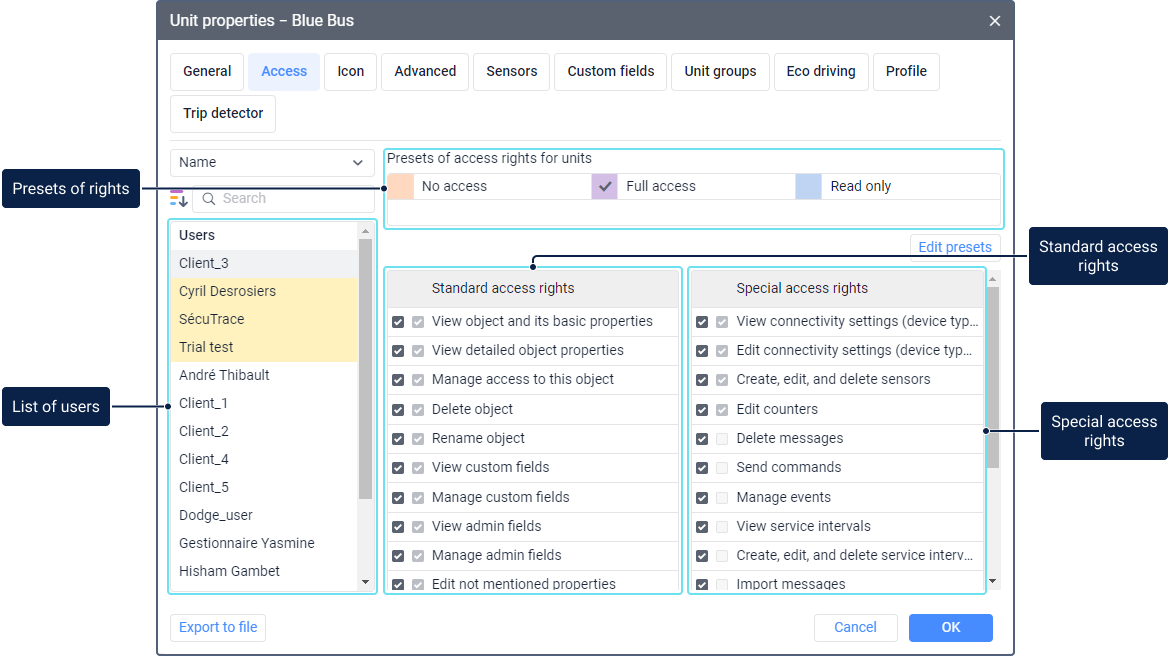Toggle Send commands special access right
Screen dimensions: 1170x656
coord(702,468)
